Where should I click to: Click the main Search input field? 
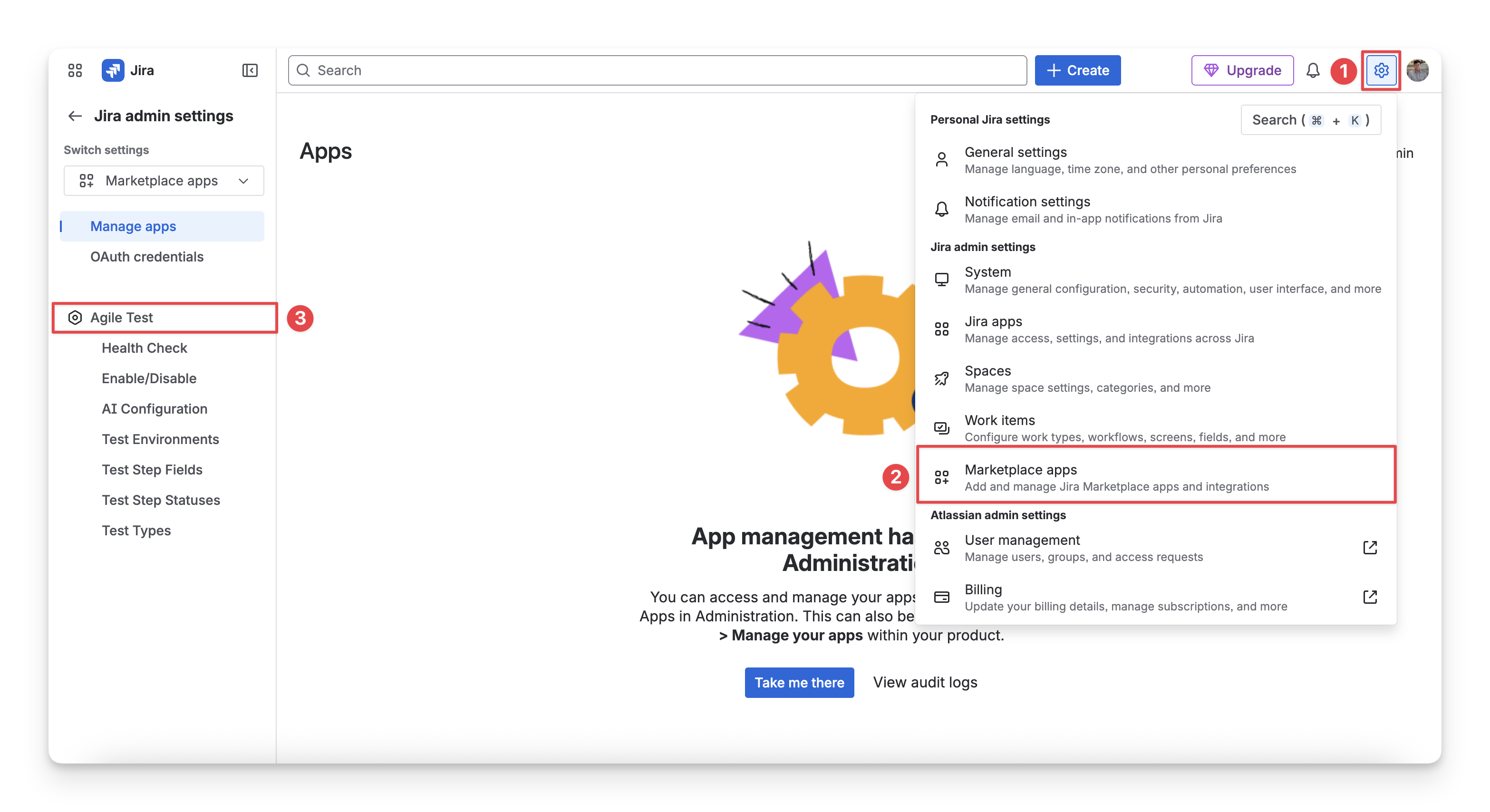[x=657, y=70]
